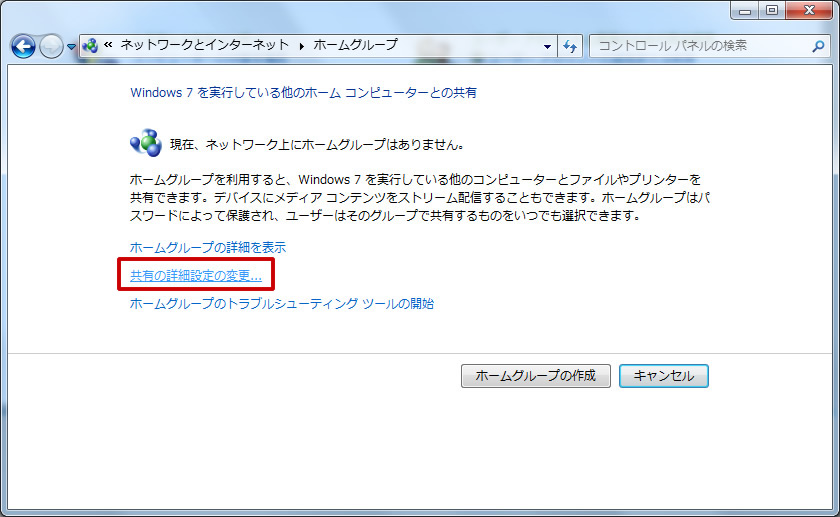Click the HomeGroup icon in address bar

point(90,46)
